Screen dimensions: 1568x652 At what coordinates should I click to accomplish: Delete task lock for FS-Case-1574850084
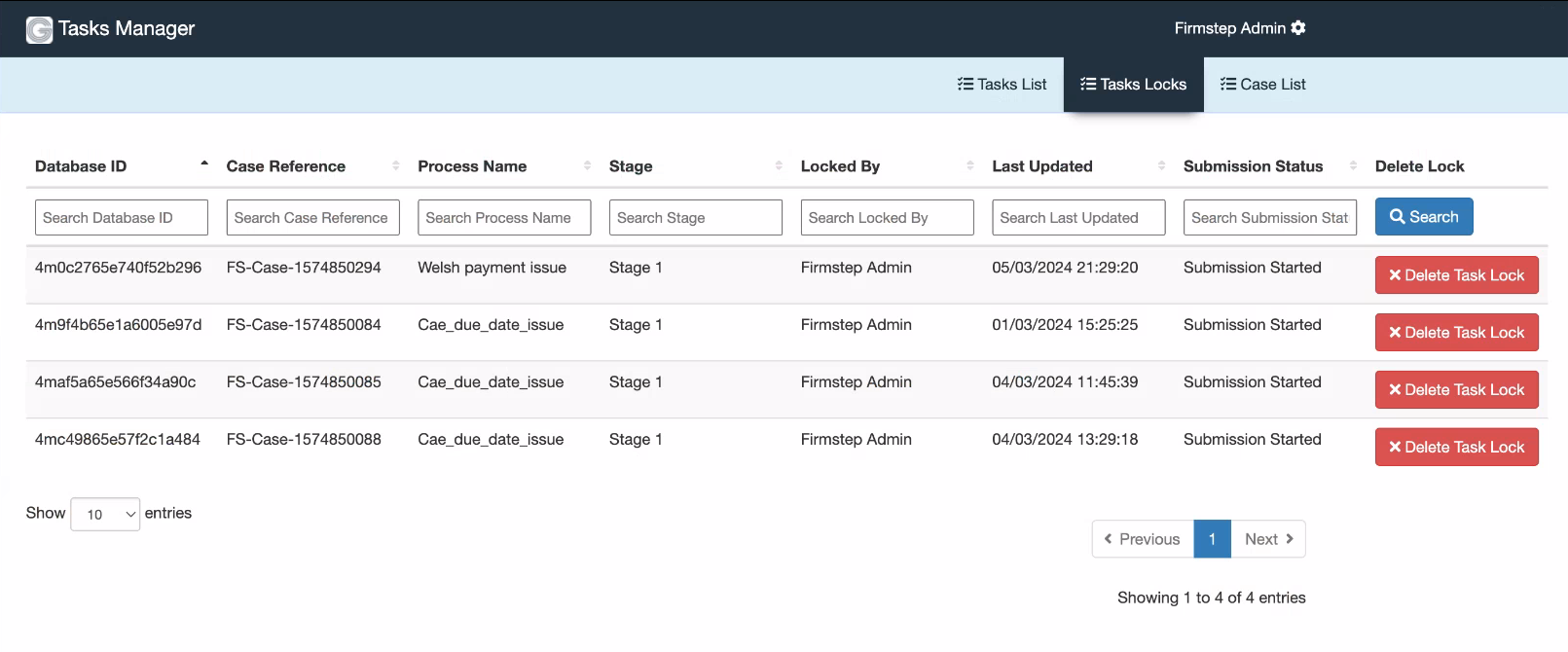point(1456,333)
